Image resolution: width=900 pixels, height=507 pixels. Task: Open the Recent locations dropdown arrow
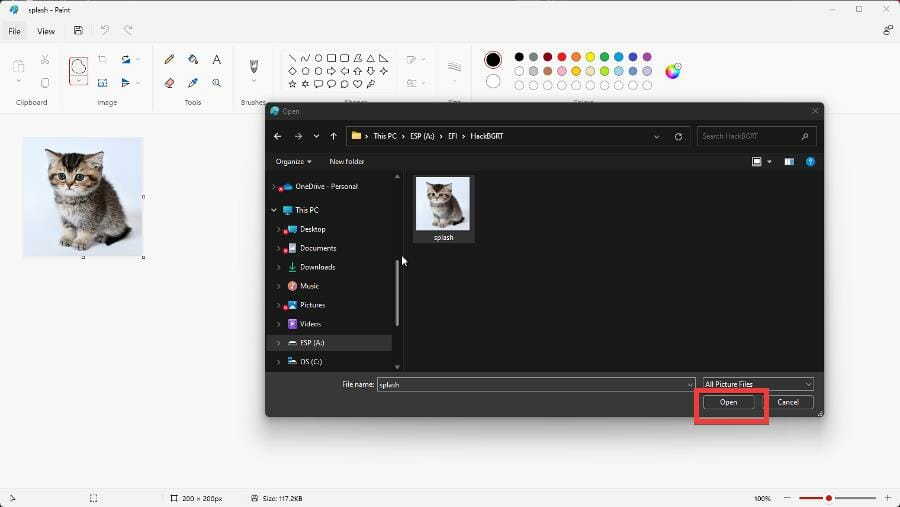[316, 136]
